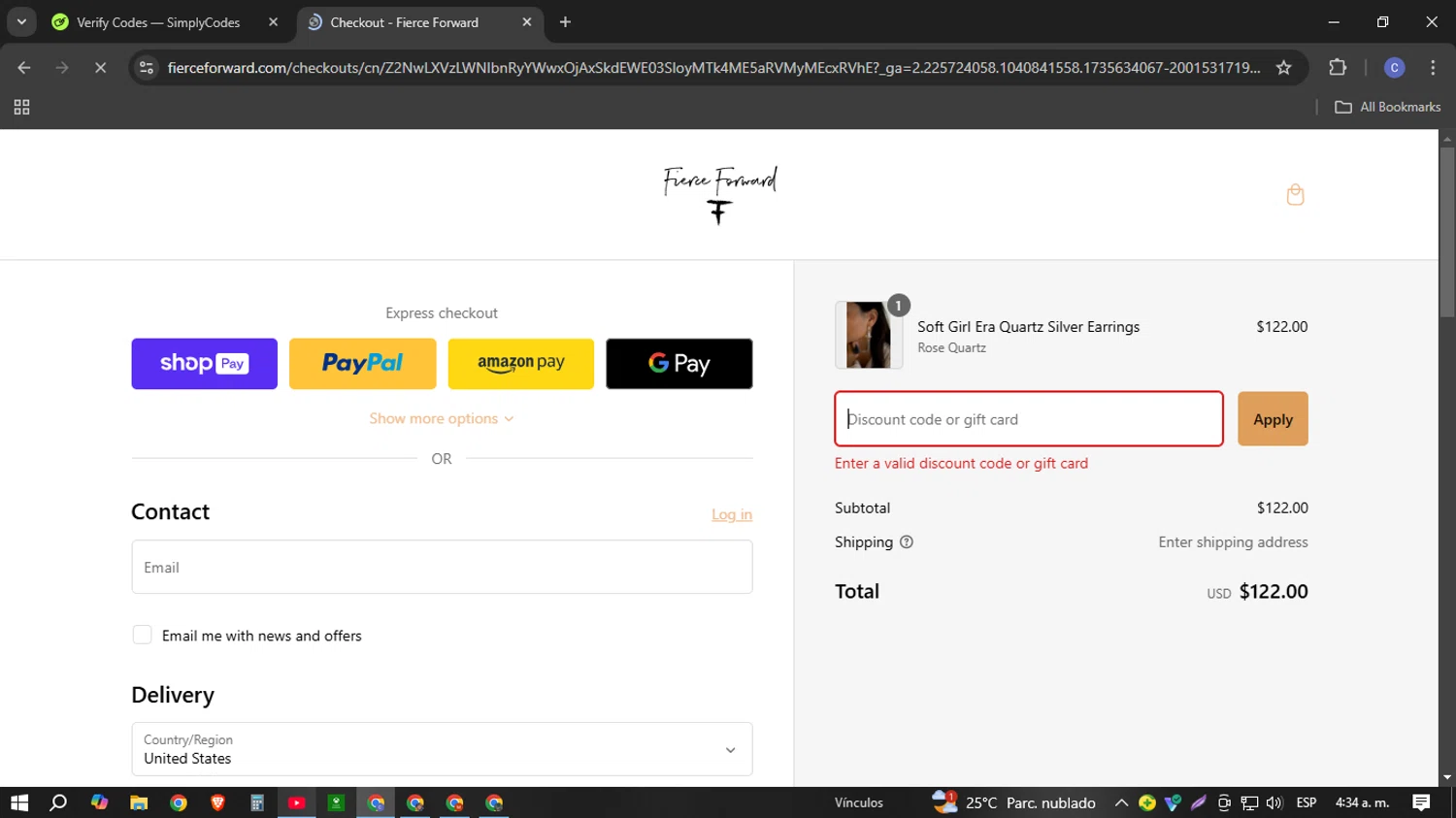This screenshot has width=1456, height=818.
Task: Click the Enter shipping address text
Action: (1233, 542)
